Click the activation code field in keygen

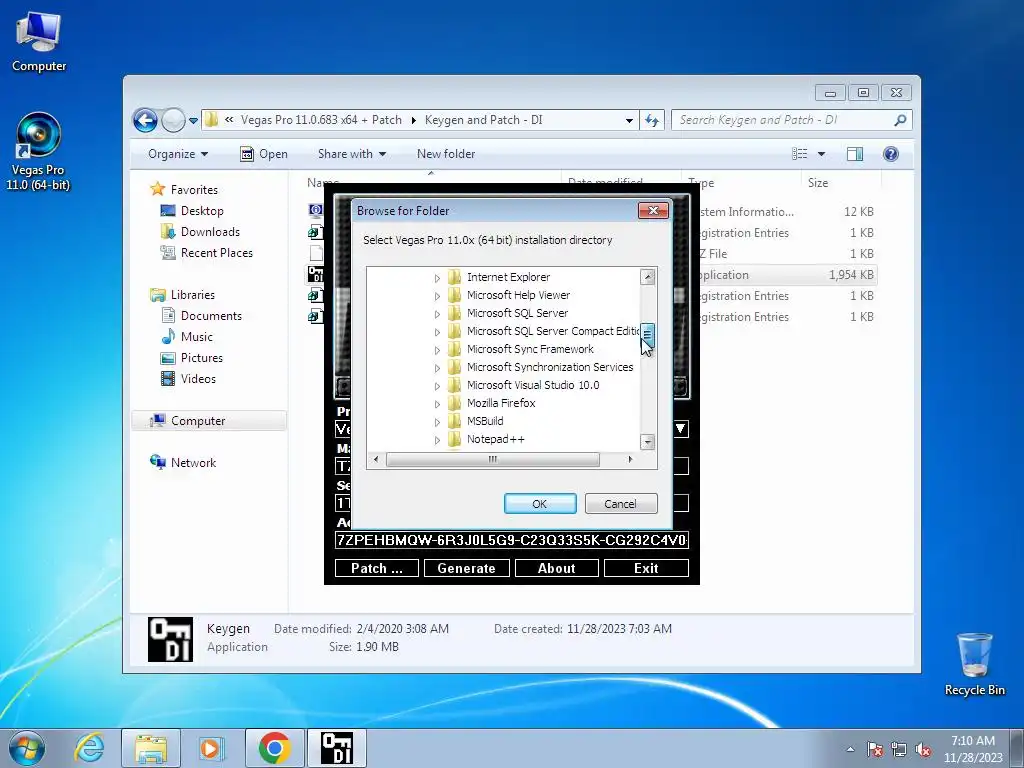[x=511, y=540]
